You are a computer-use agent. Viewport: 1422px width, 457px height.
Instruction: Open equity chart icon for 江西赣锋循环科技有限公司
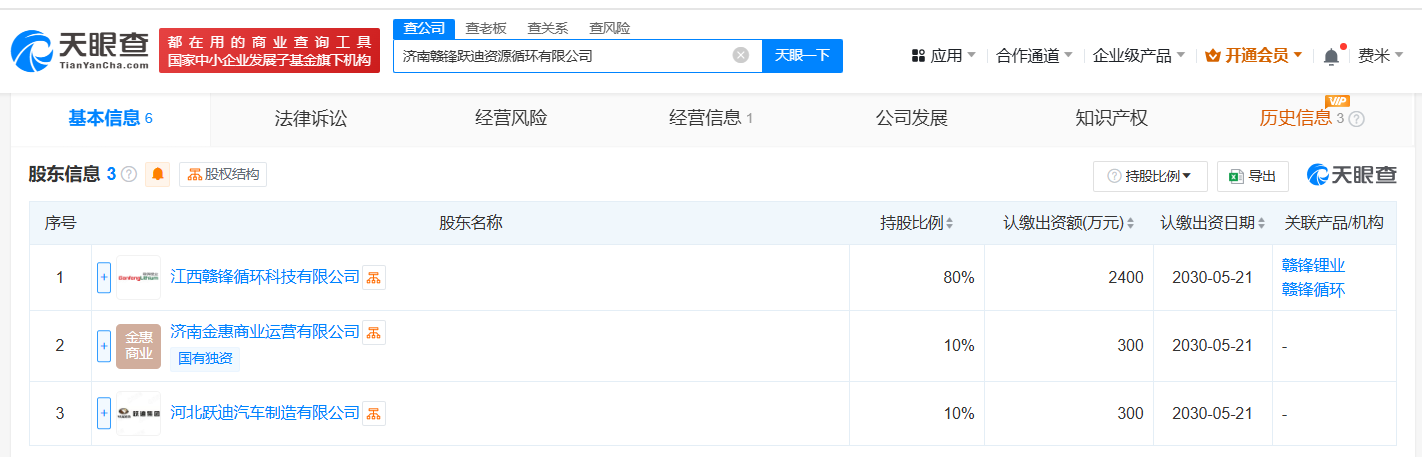(373, 278)
